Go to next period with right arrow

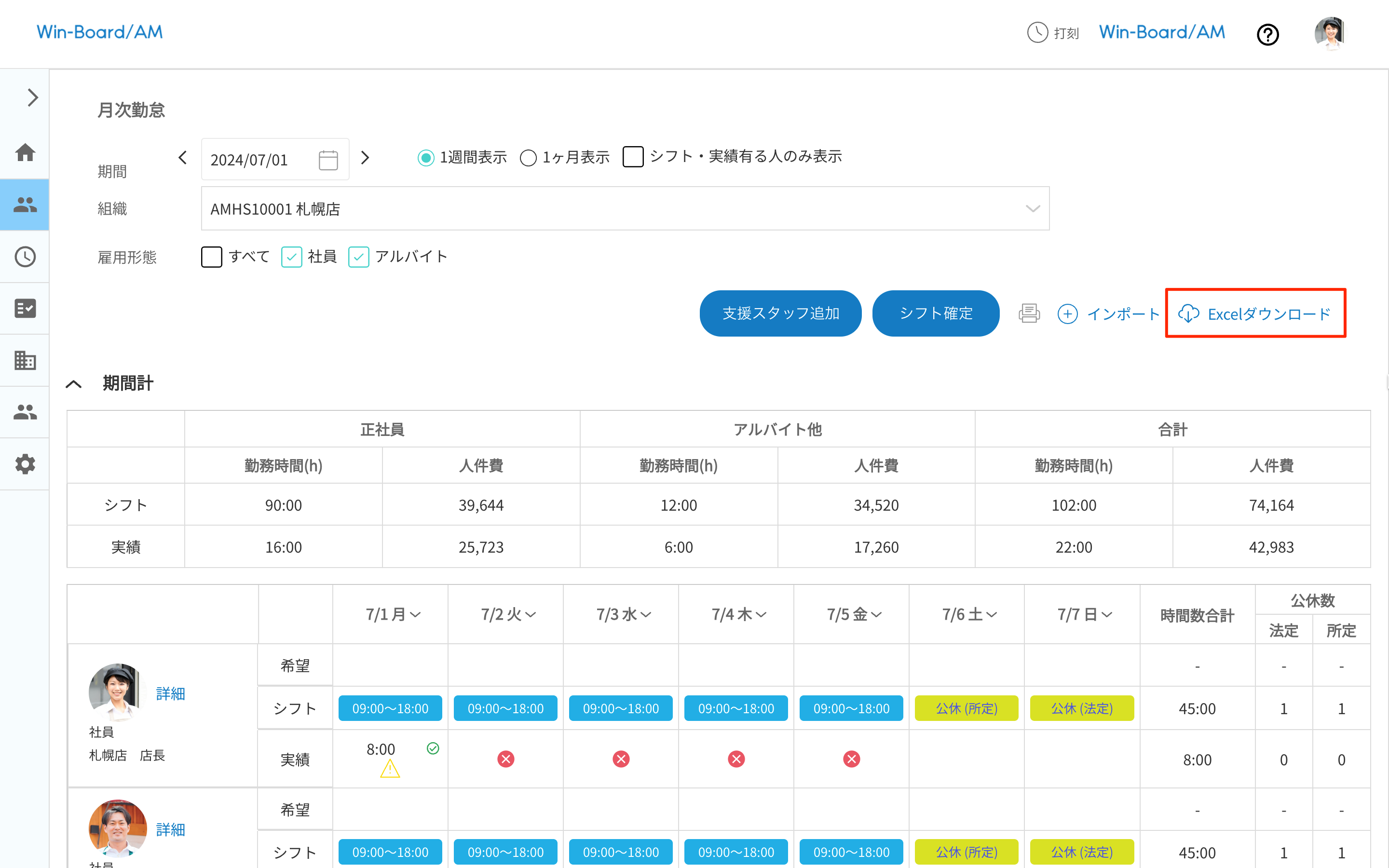[x=365, y=158]
